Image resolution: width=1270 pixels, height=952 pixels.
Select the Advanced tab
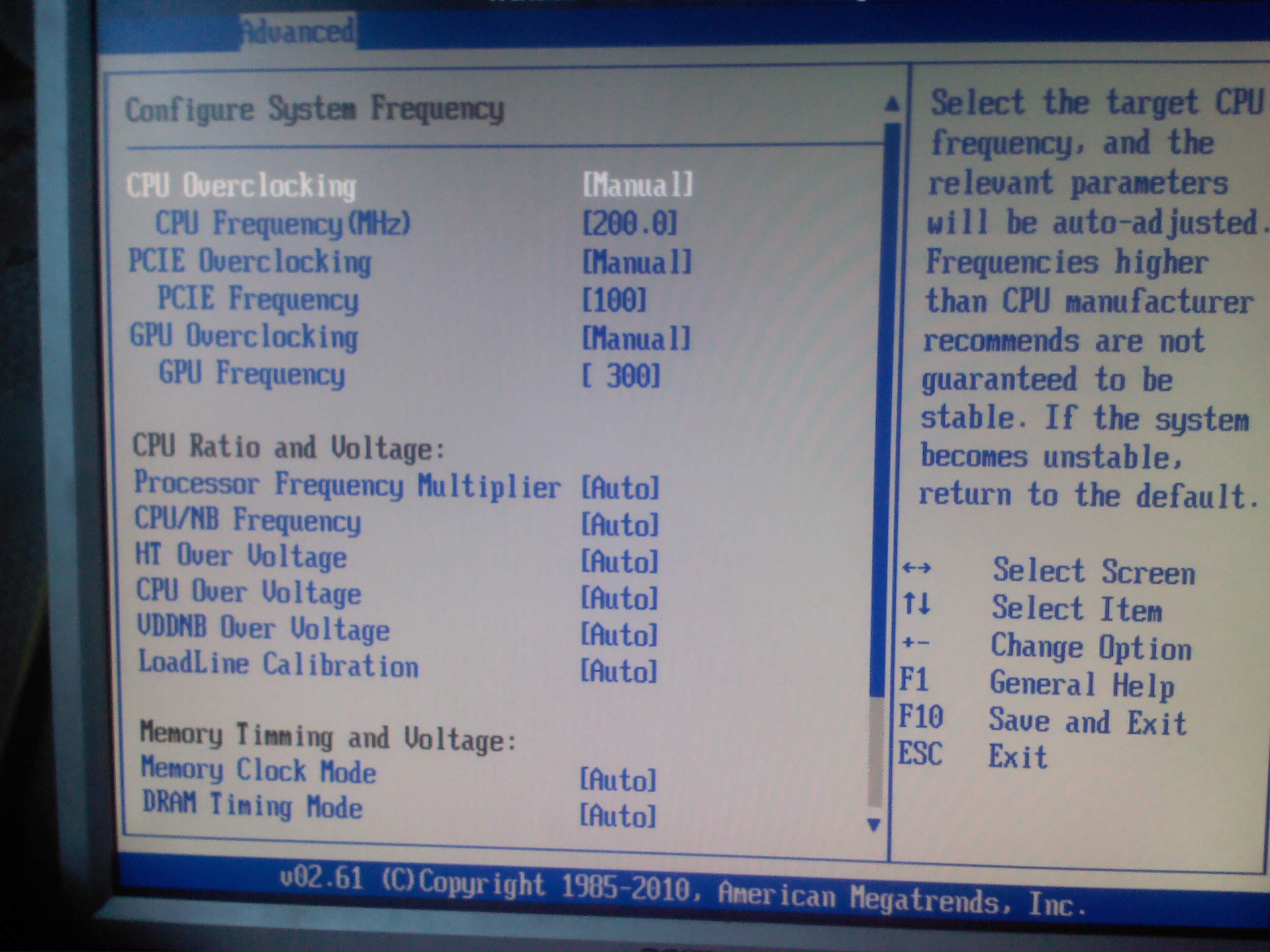pos(297,30)
